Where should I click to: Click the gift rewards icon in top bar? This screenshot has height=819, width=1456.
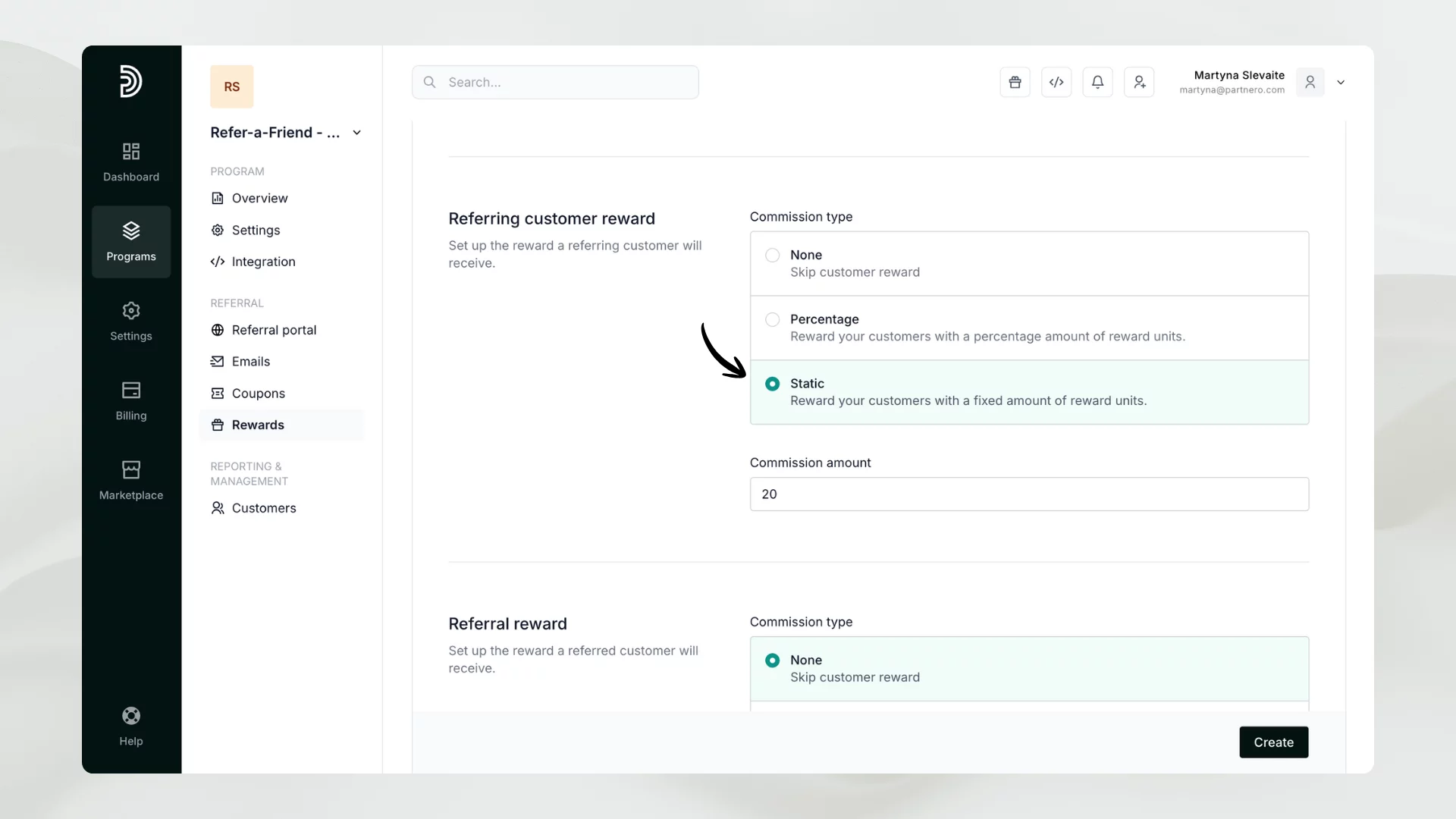[x=1015, y=82]
